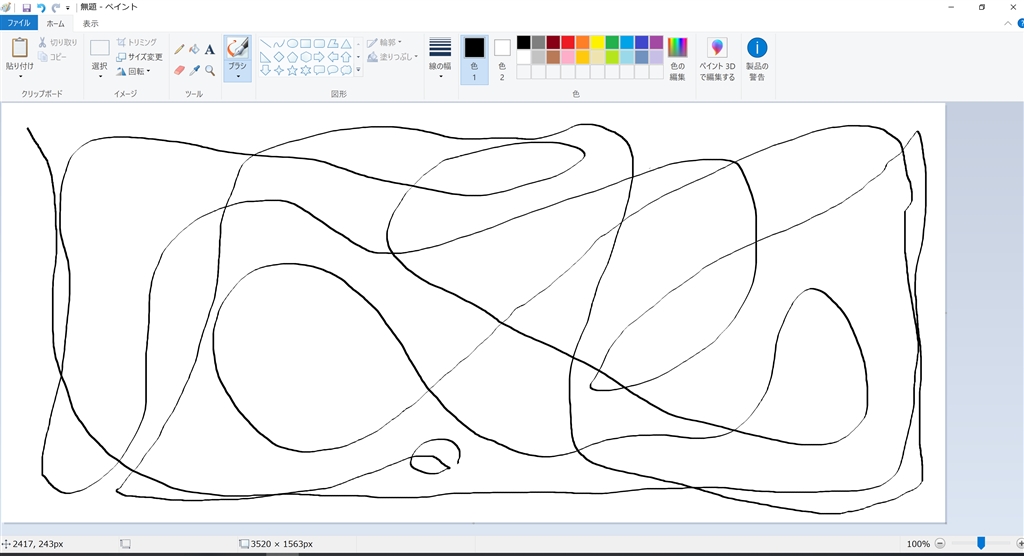Viewport: 1024px width, 556px height.
Task: Select the Pencil tool
Action: [179, 49]
